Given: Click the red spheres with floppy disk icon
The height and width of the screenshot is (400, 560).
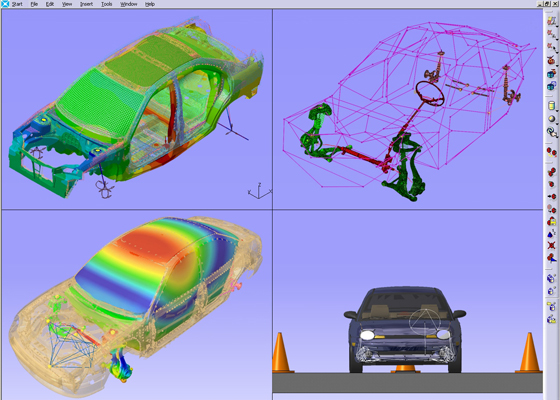Looking at the screenshot, I should coord(551,221).
